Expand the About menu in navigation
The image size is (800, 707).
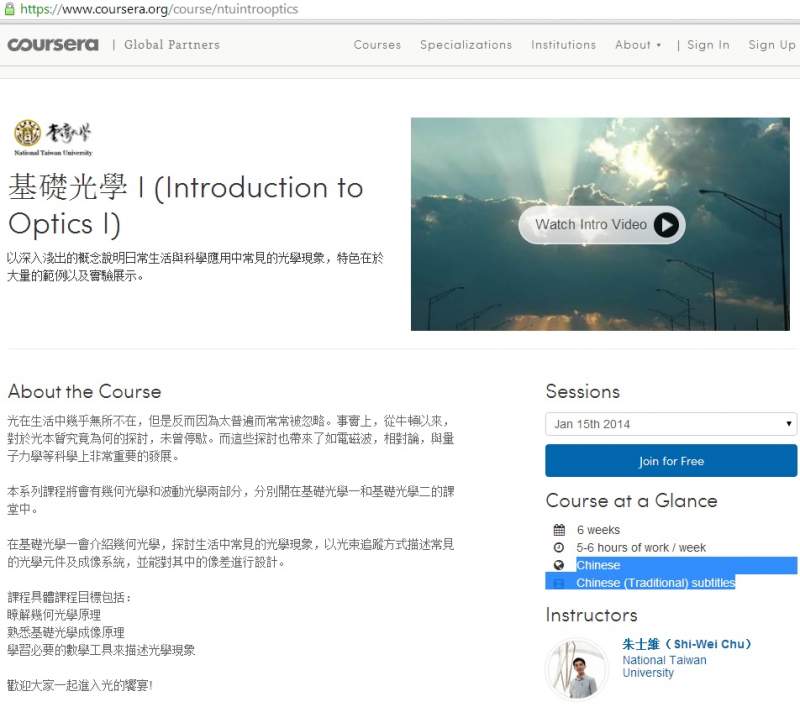pyautogui.click(x=638, y=45)
